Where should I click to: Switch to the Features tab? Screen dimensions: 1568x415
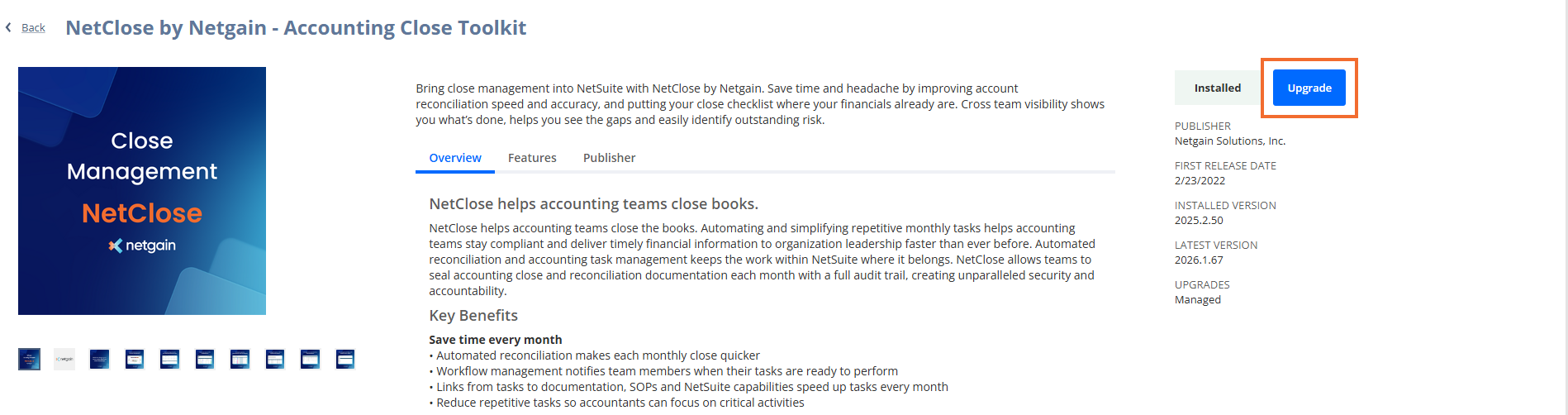[532, 158]
